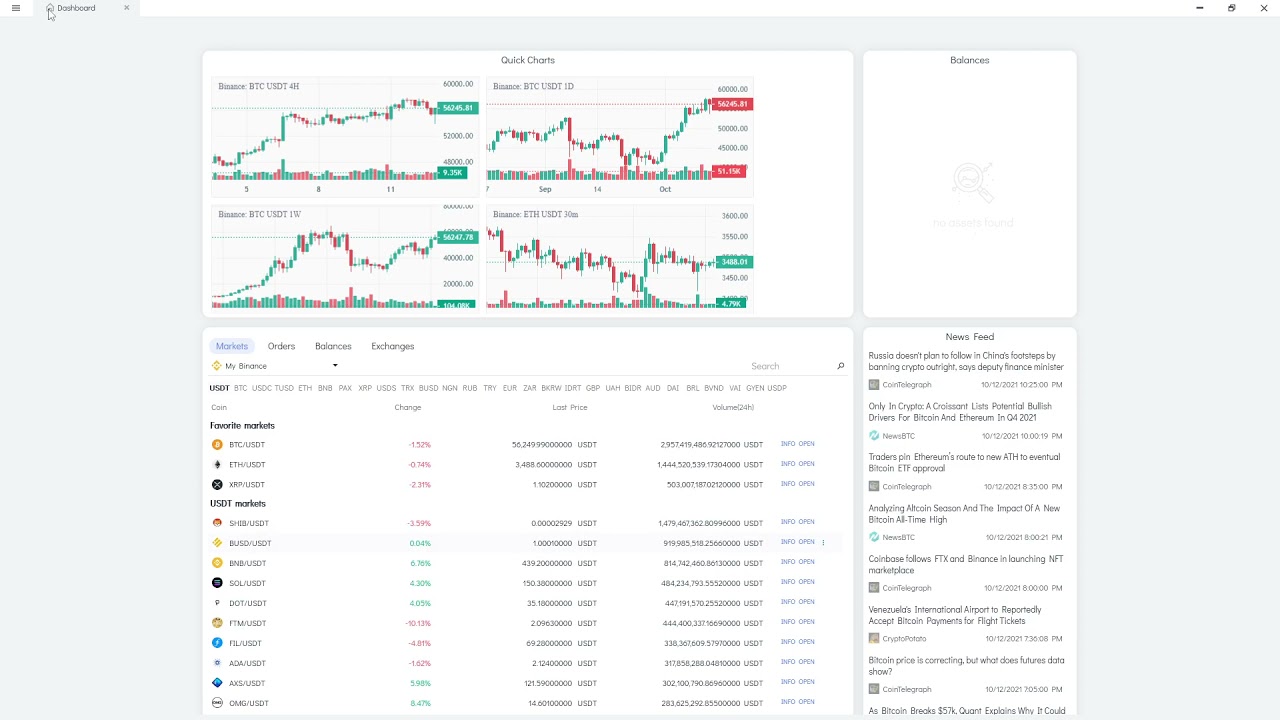Click the magnifier icon beside Search

pos(840,366)
